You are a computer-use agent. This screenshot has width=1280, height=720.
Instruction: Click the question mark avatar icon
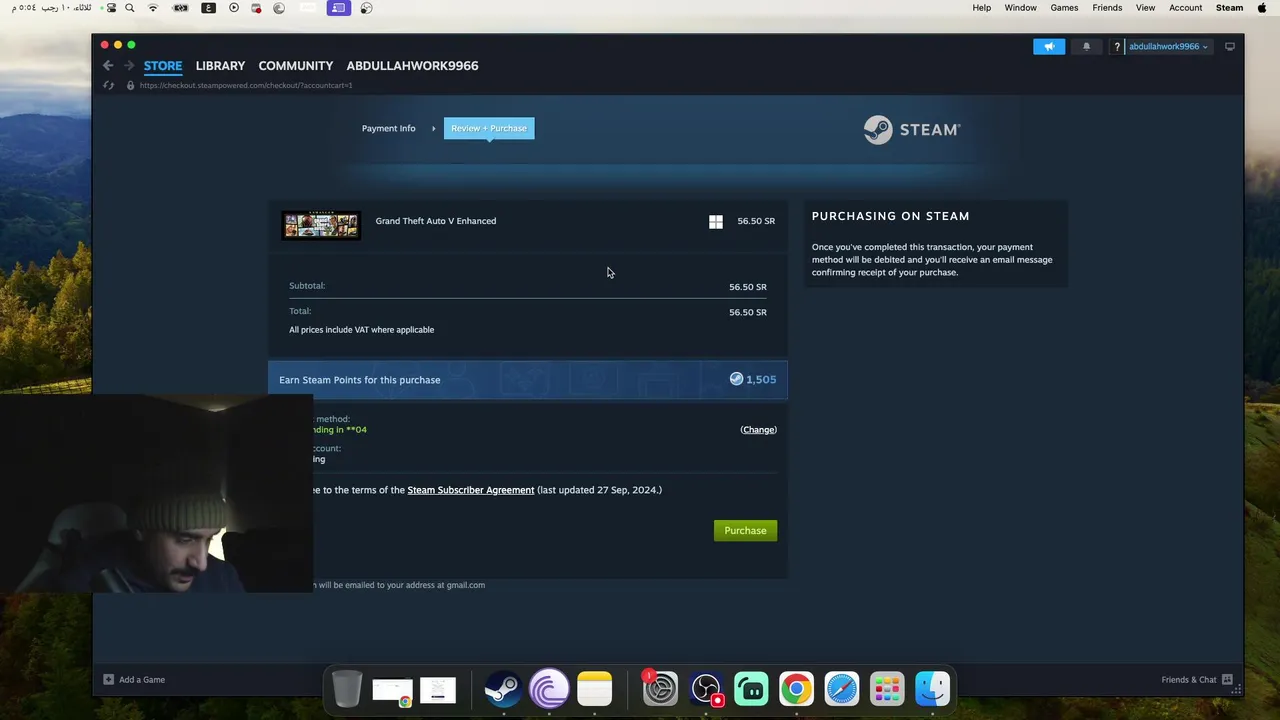click(x=1117, y=47)
